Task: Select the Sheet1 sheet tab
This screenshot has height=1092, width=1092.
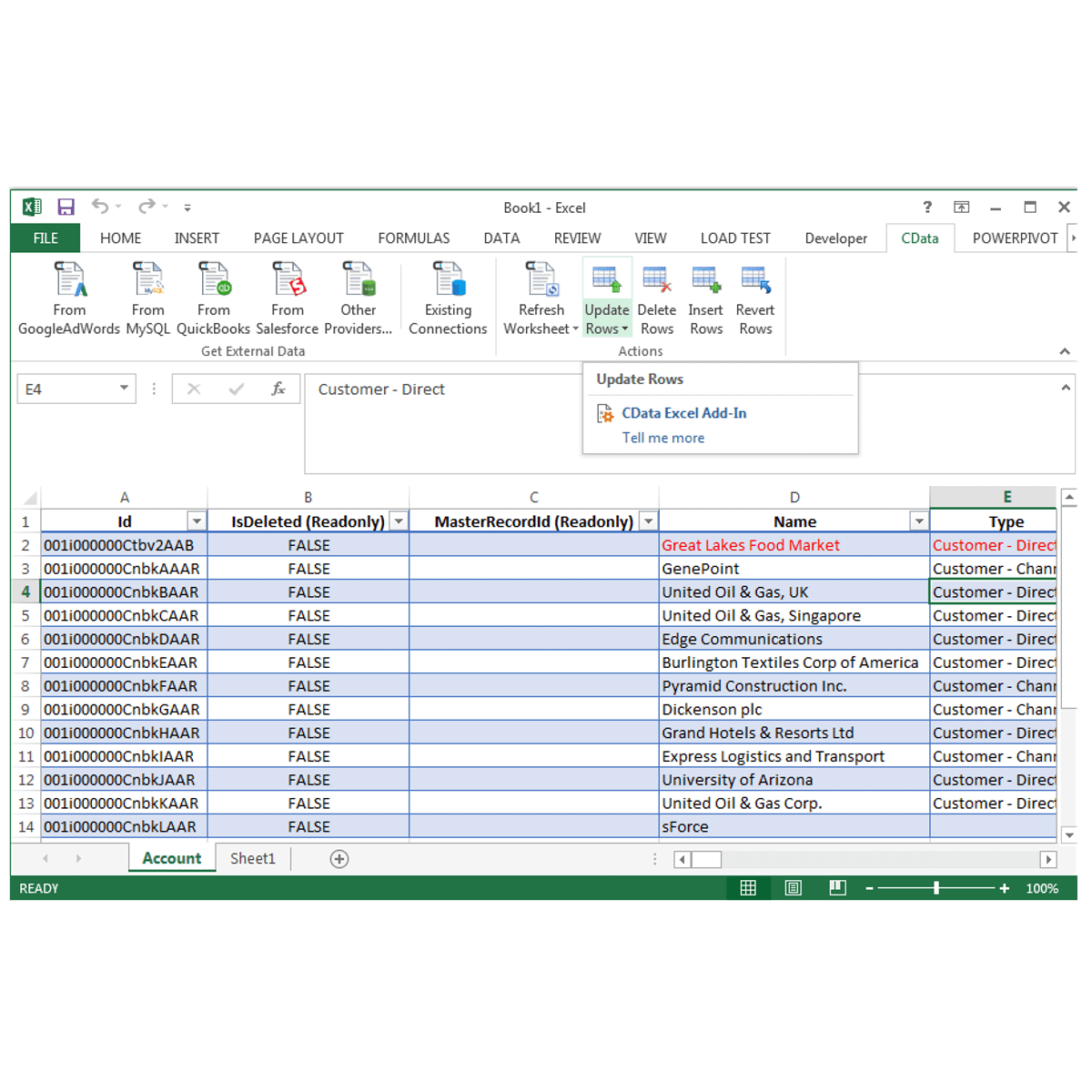Action: click(252, 858)
